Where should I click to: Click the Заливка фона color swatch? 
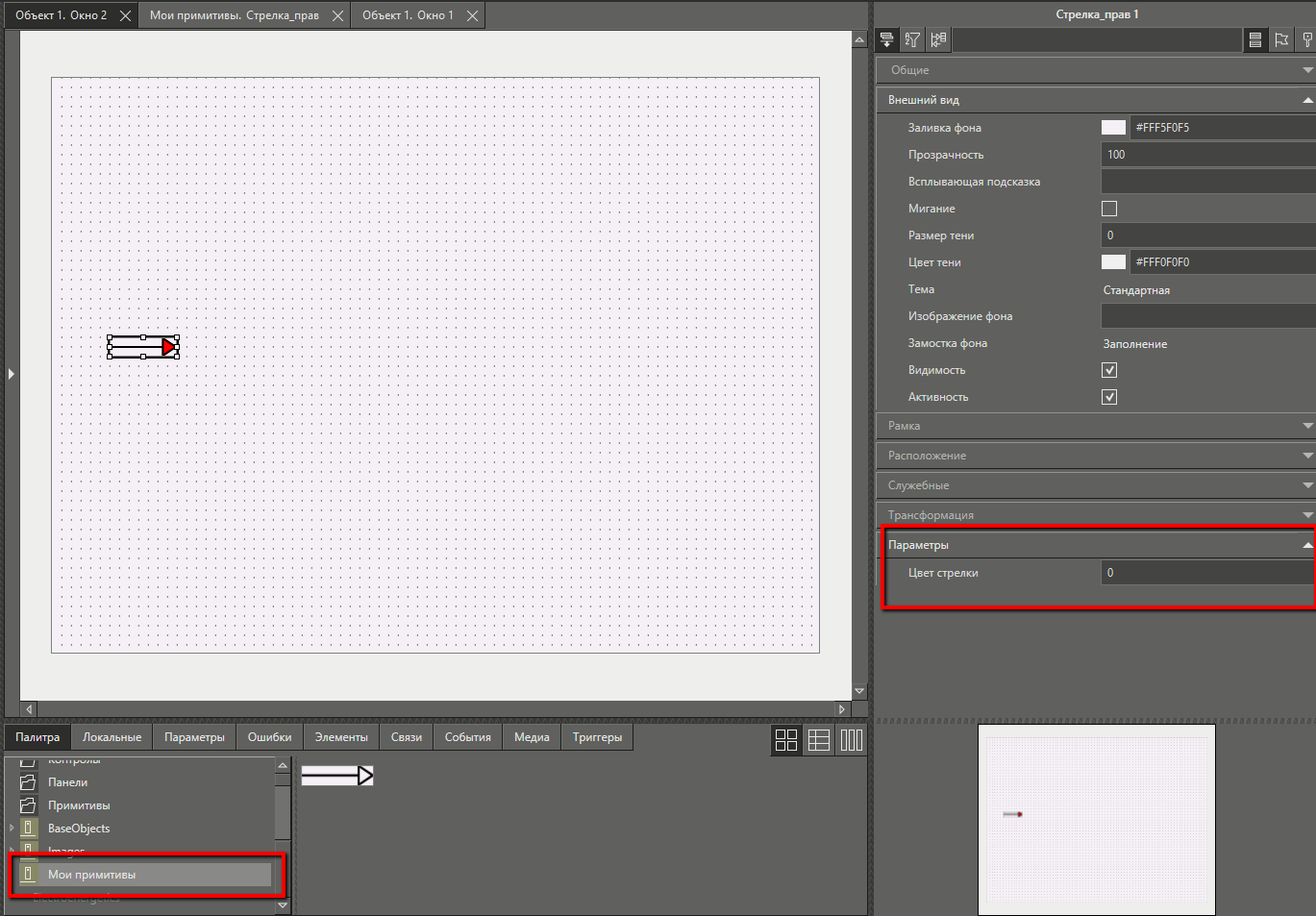[x=1113, y=128]
